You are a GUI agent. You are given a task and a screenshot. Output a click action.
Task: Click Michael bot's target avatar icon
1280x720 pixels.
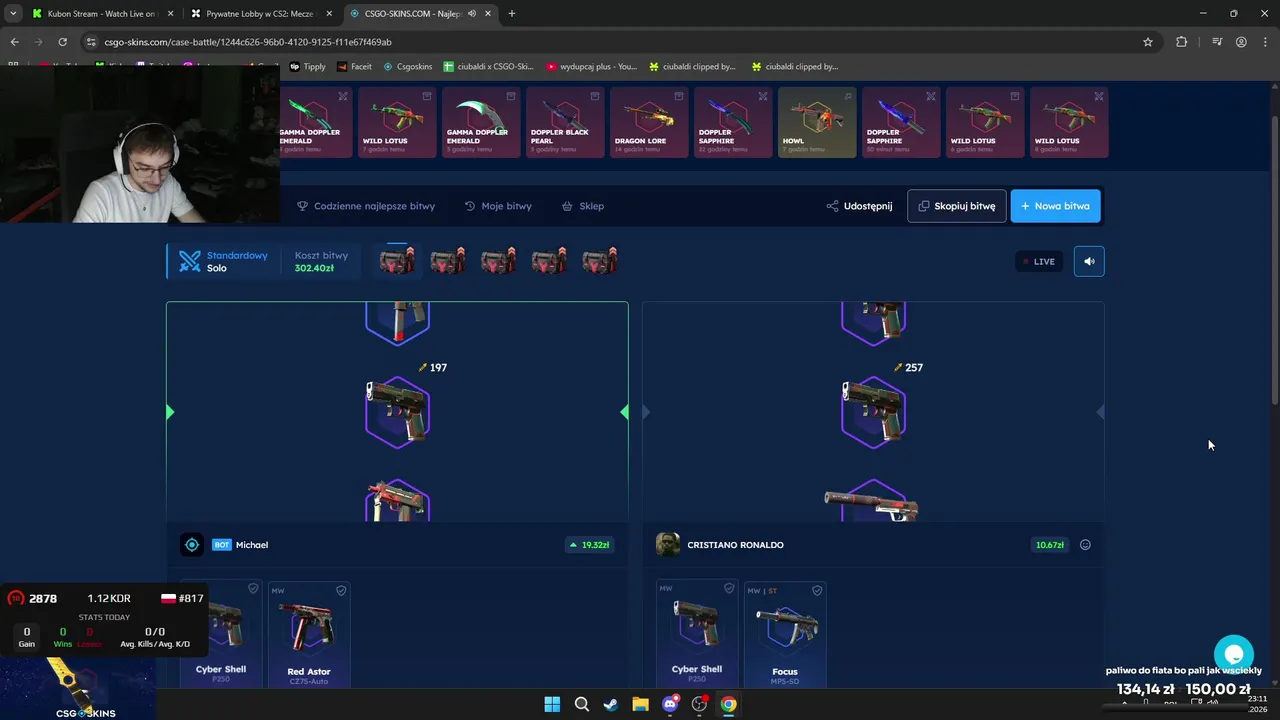192,545
